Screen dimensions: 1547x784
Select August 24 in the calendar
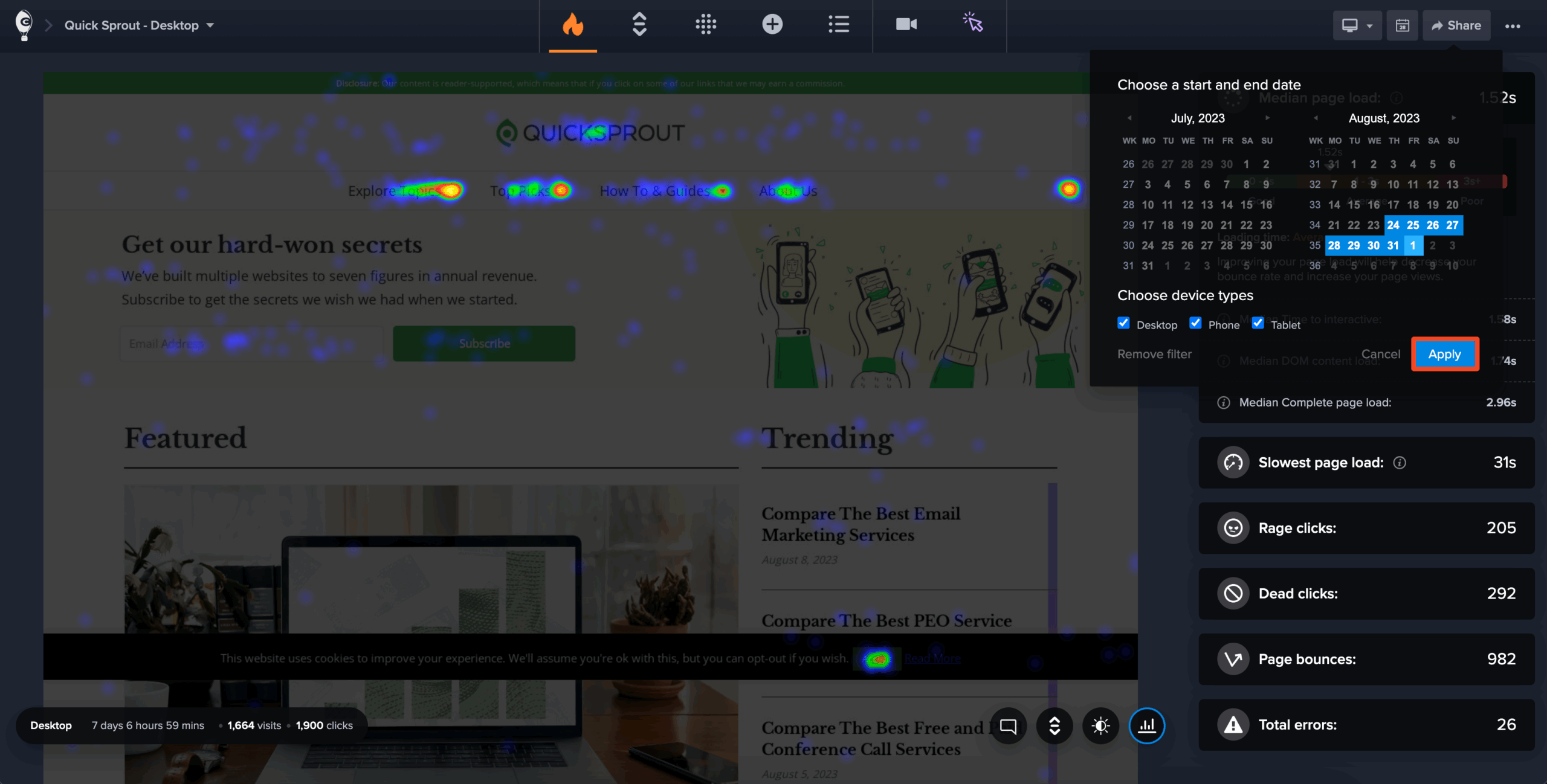tap(1394, 225)
